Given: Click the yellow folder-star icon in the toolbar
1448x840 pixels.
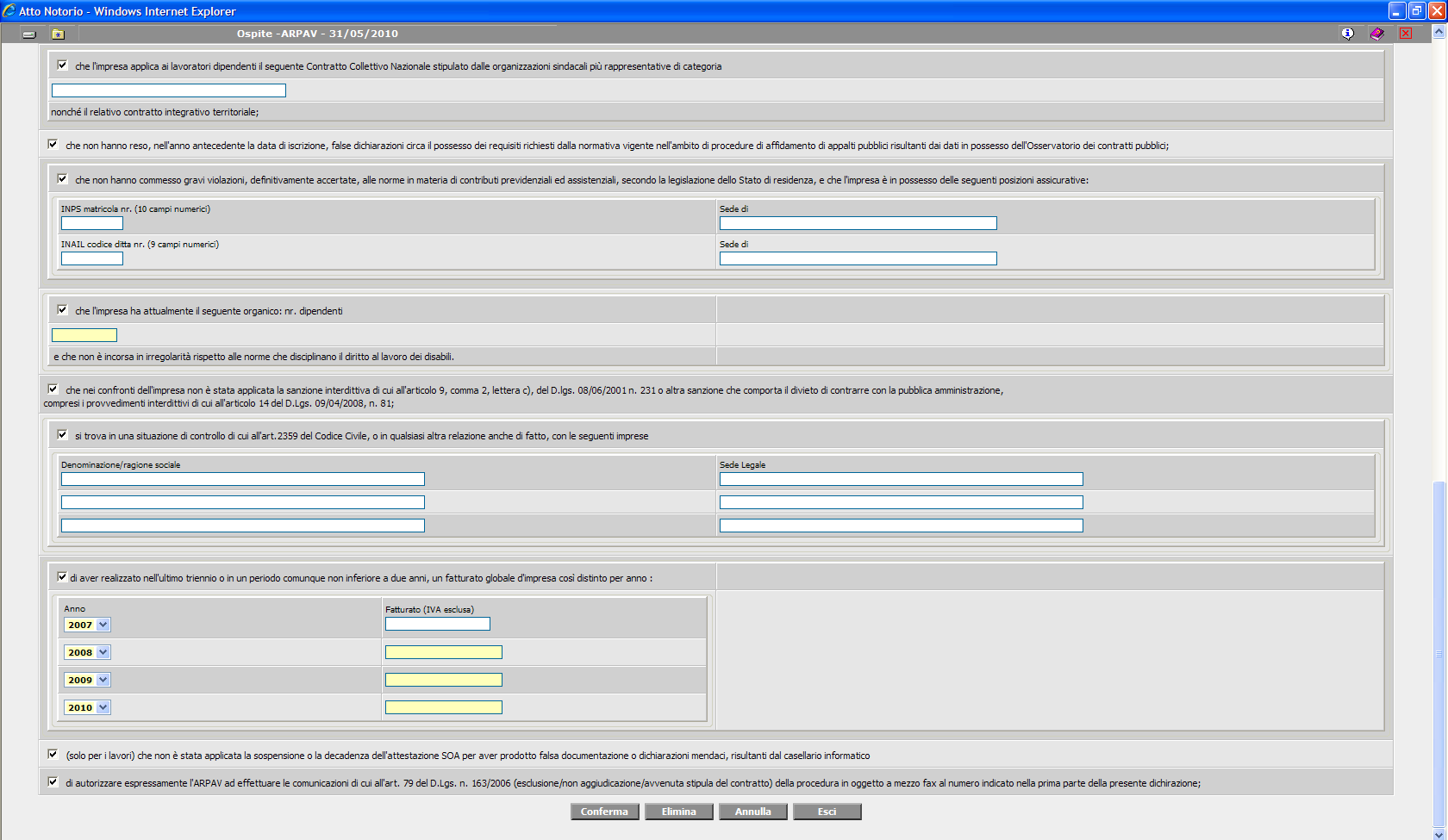Looking at the screenshot, I should (58, 34).
